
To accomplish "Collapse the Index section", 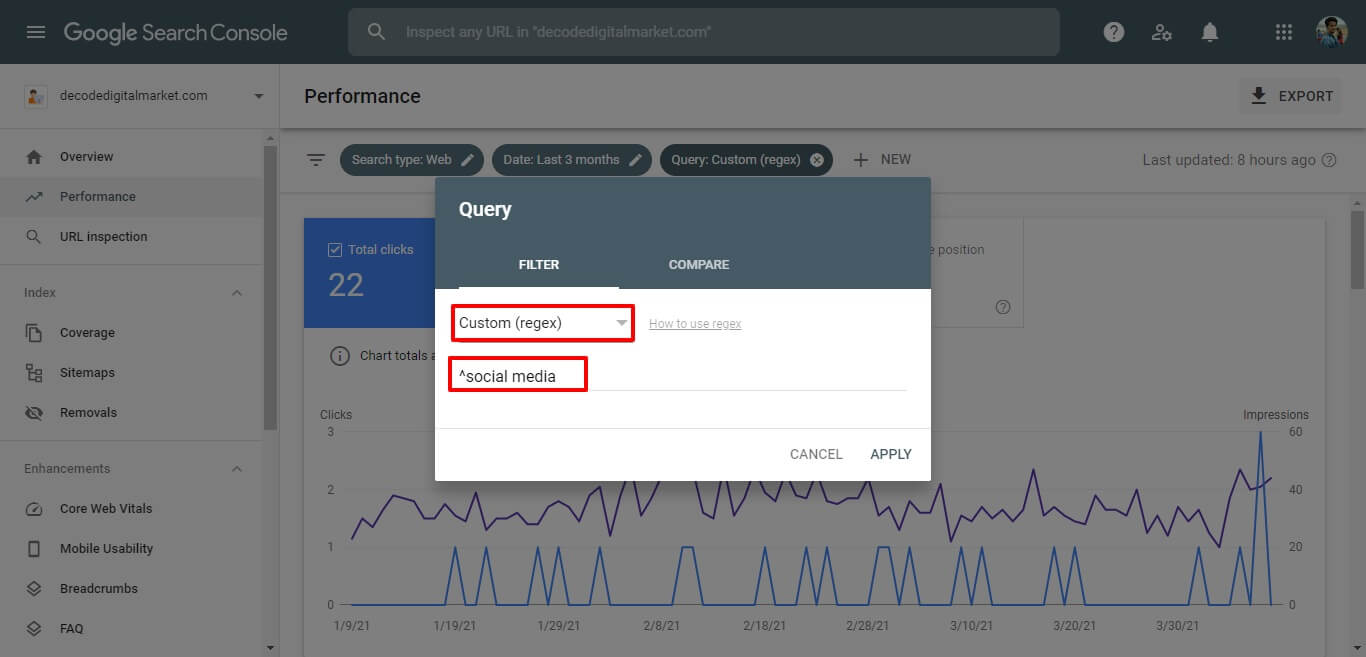I will coord(237,292).
